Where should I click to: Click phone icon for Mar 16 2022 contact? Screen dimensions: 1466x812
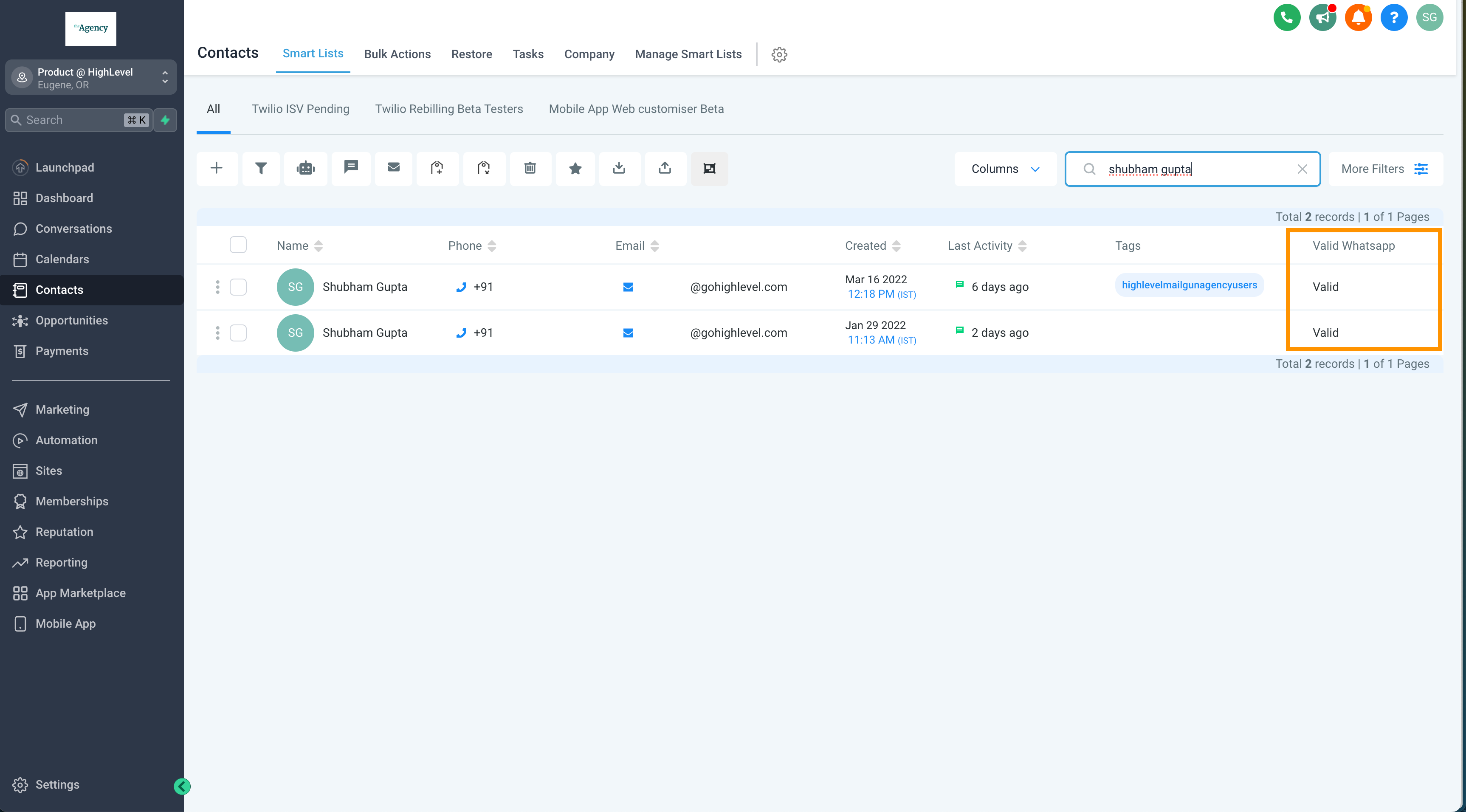coord(461,288)
